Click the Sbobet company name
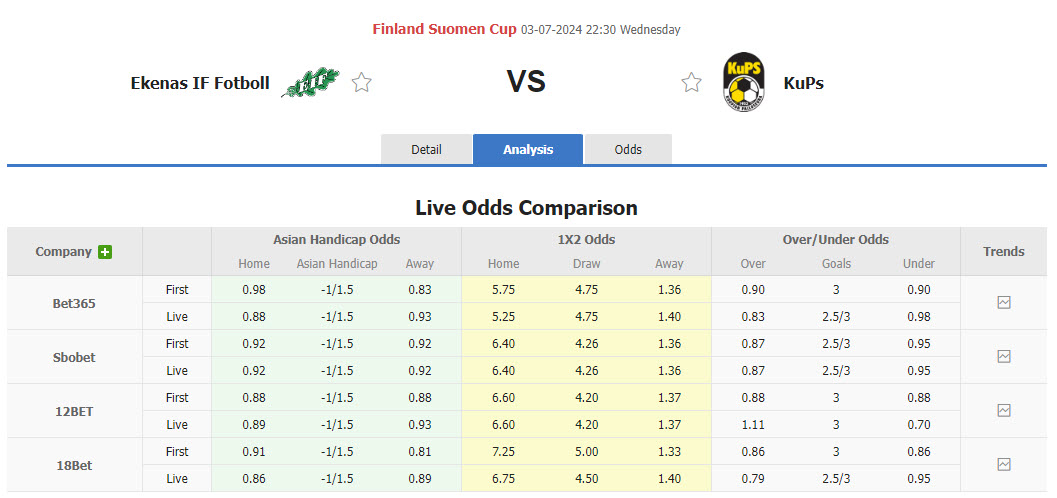The width and height of the screenshot is (1057, 498). (74, 357)
